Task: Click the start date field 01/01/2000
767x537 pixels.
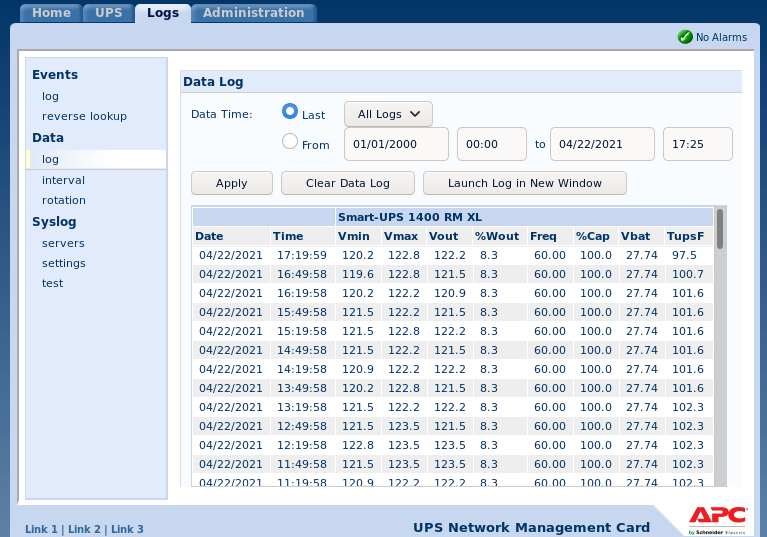Action: (x=396, y=144)
